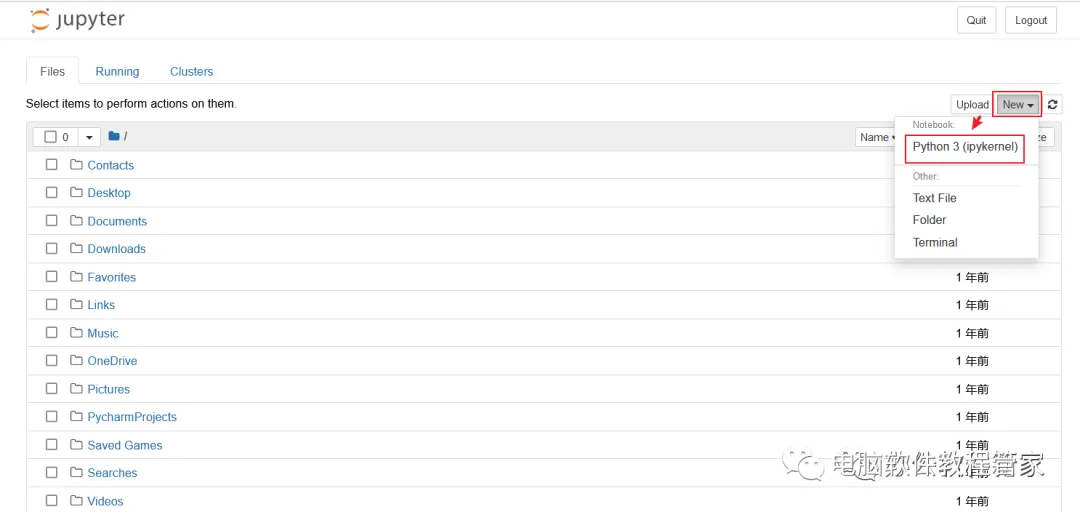1080x512 pixels.
Task: Expand the New dropdown button
Action: (x=1018, y=104)
